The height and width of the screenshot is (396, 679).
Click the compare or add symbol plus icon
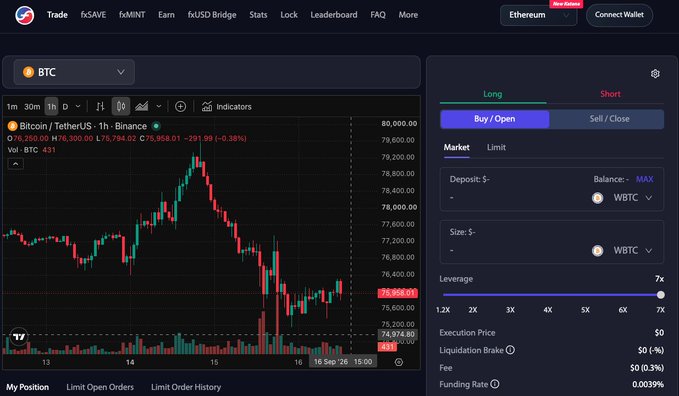181,107
